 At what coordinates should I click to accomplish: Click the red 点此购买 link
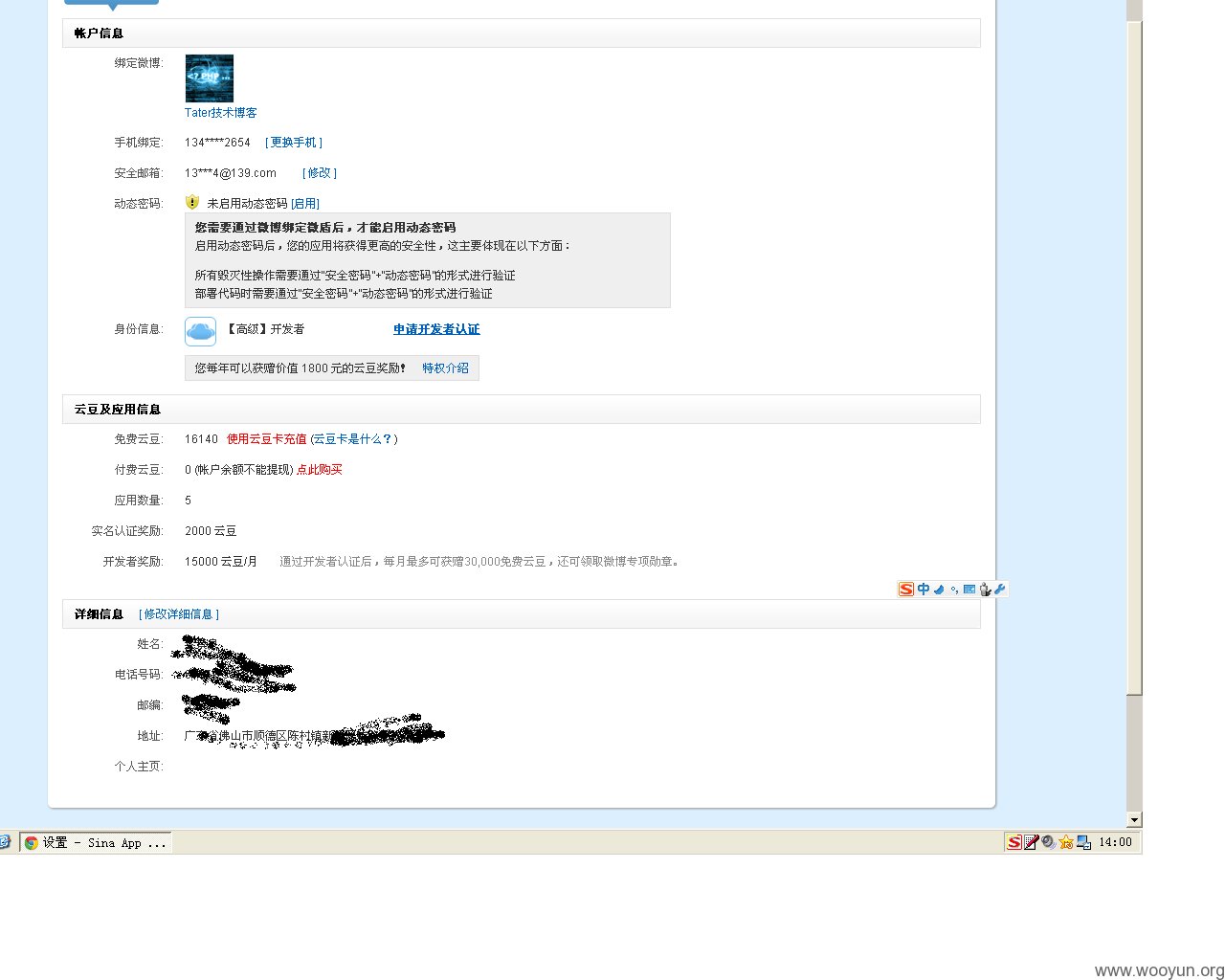tap(320, 470)
